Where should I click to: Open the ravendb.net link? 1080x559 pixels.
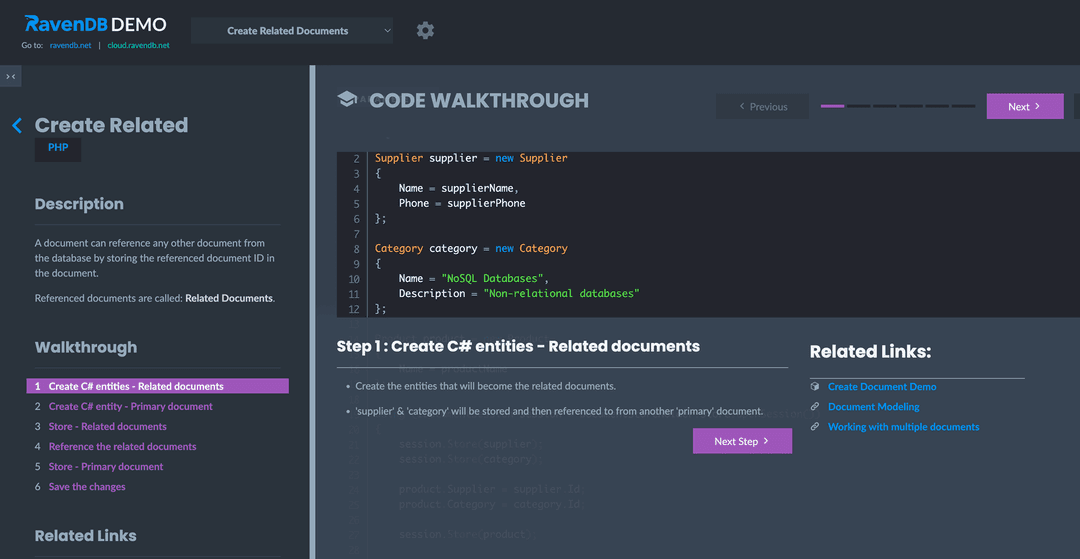(70, 45)
